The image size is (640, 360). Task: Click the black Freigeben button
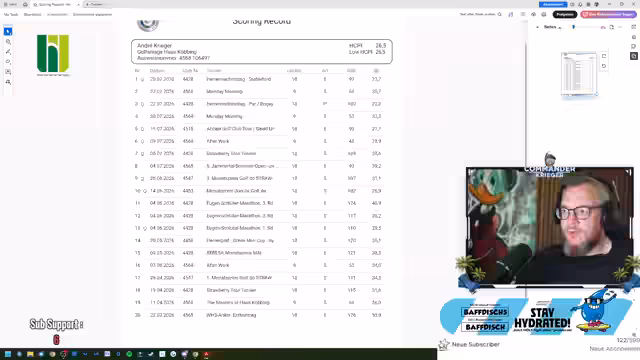coord(565,14)
